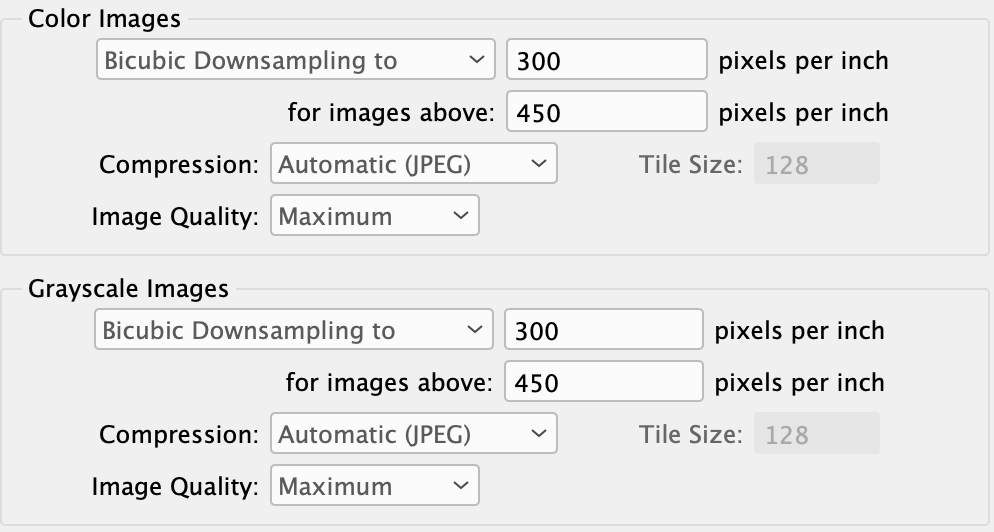
Task: Click the Grayscale Images Tile Size field
Action: click(x=816, y=434)
